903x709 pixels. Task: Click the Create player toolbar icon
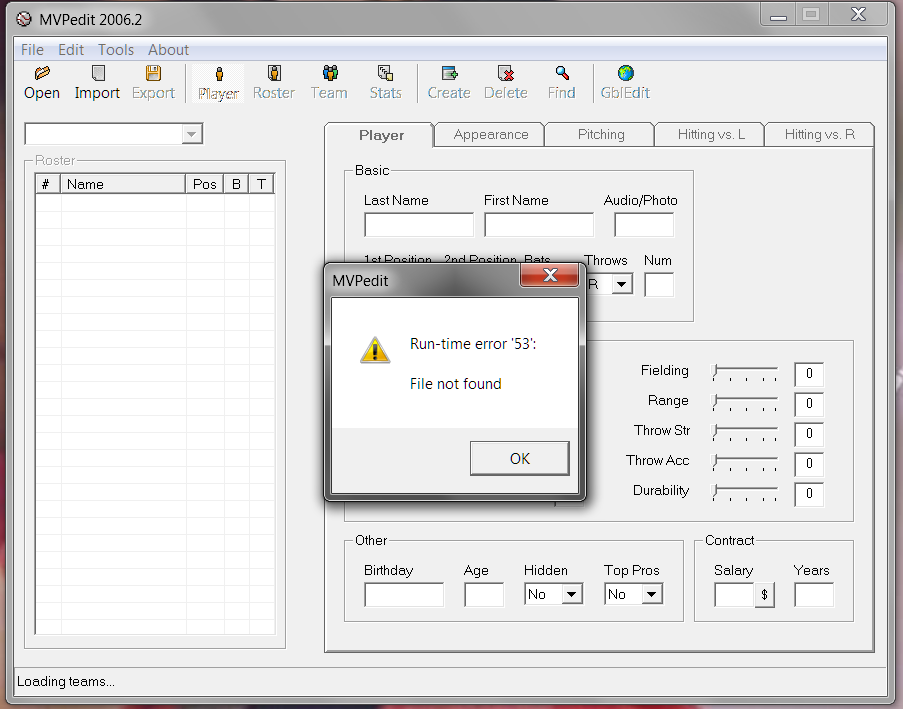pos(449,73)
